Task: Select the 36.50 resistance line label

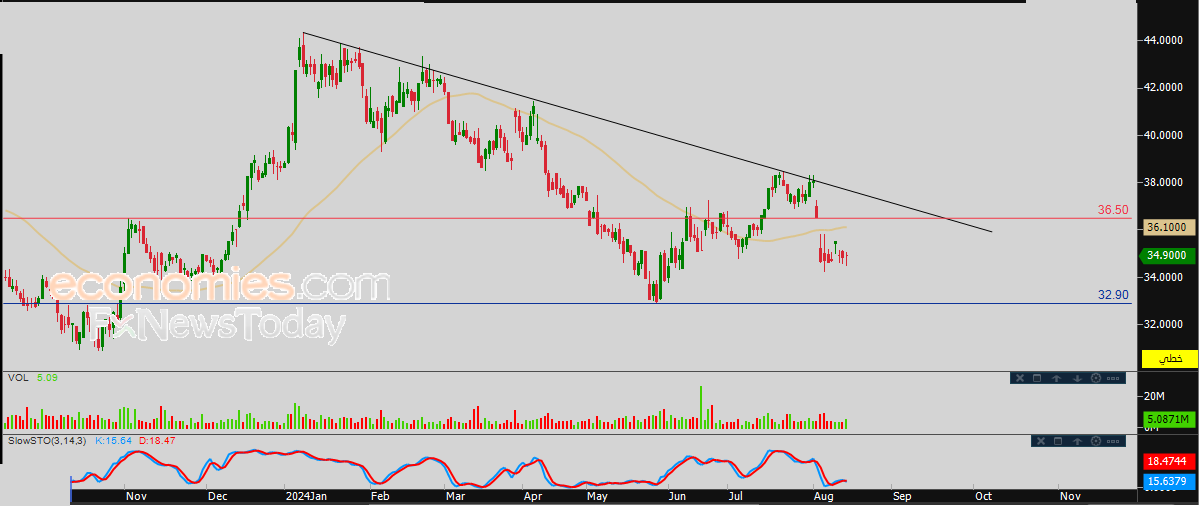Action: click(1112, 209)
